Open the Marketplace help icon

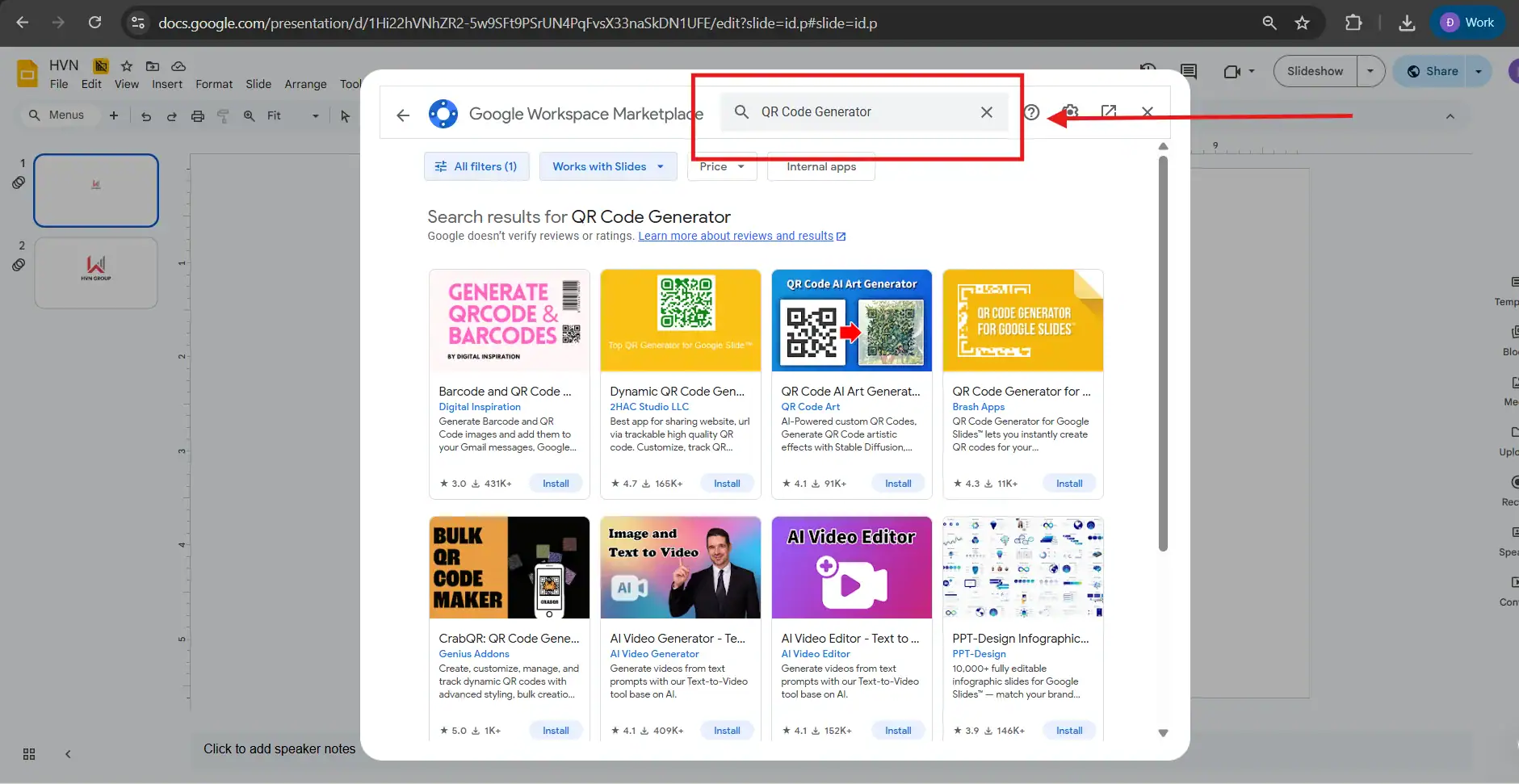pos(1031,112)
